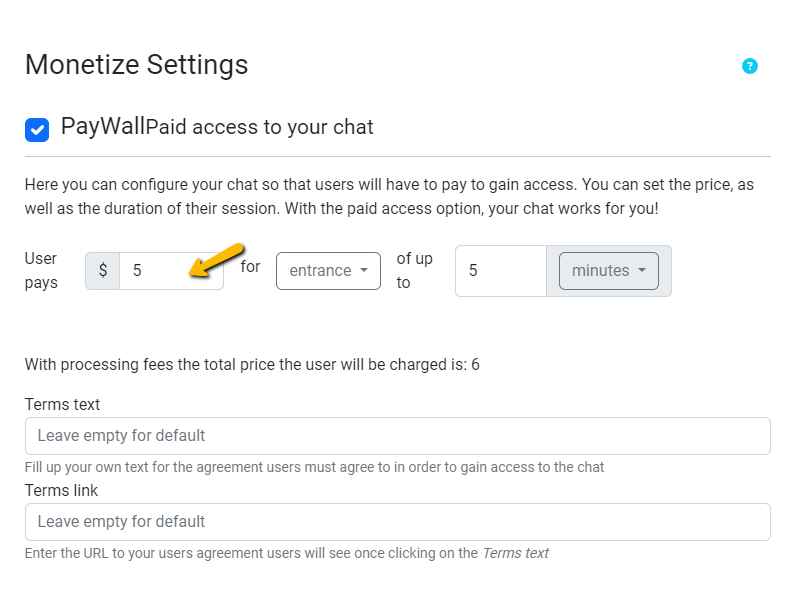This screenshot has height=599, width=798.
Task: Open the entrance dropdown
Action: pyautogui.click(x=328, y=270)
